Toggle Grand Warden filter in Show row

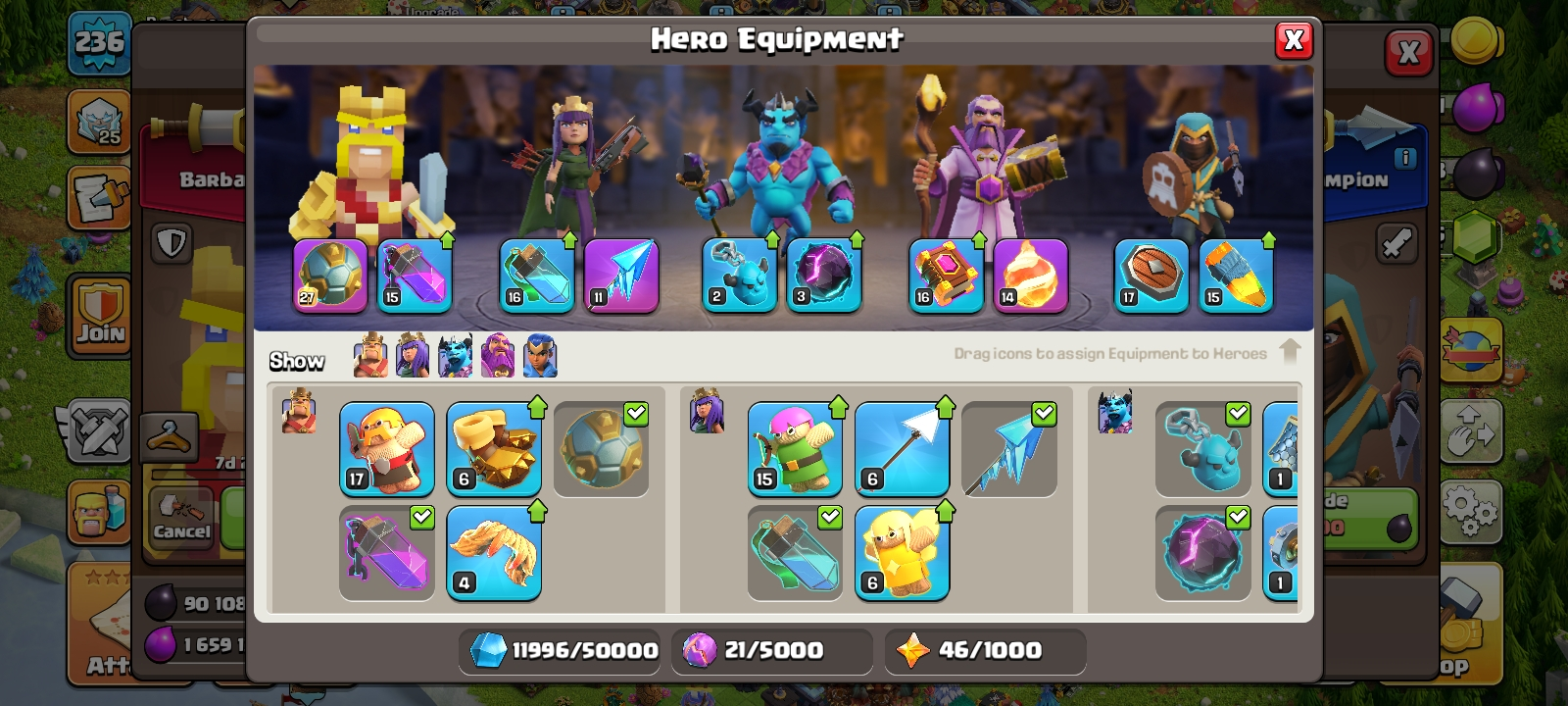(497, 356)
